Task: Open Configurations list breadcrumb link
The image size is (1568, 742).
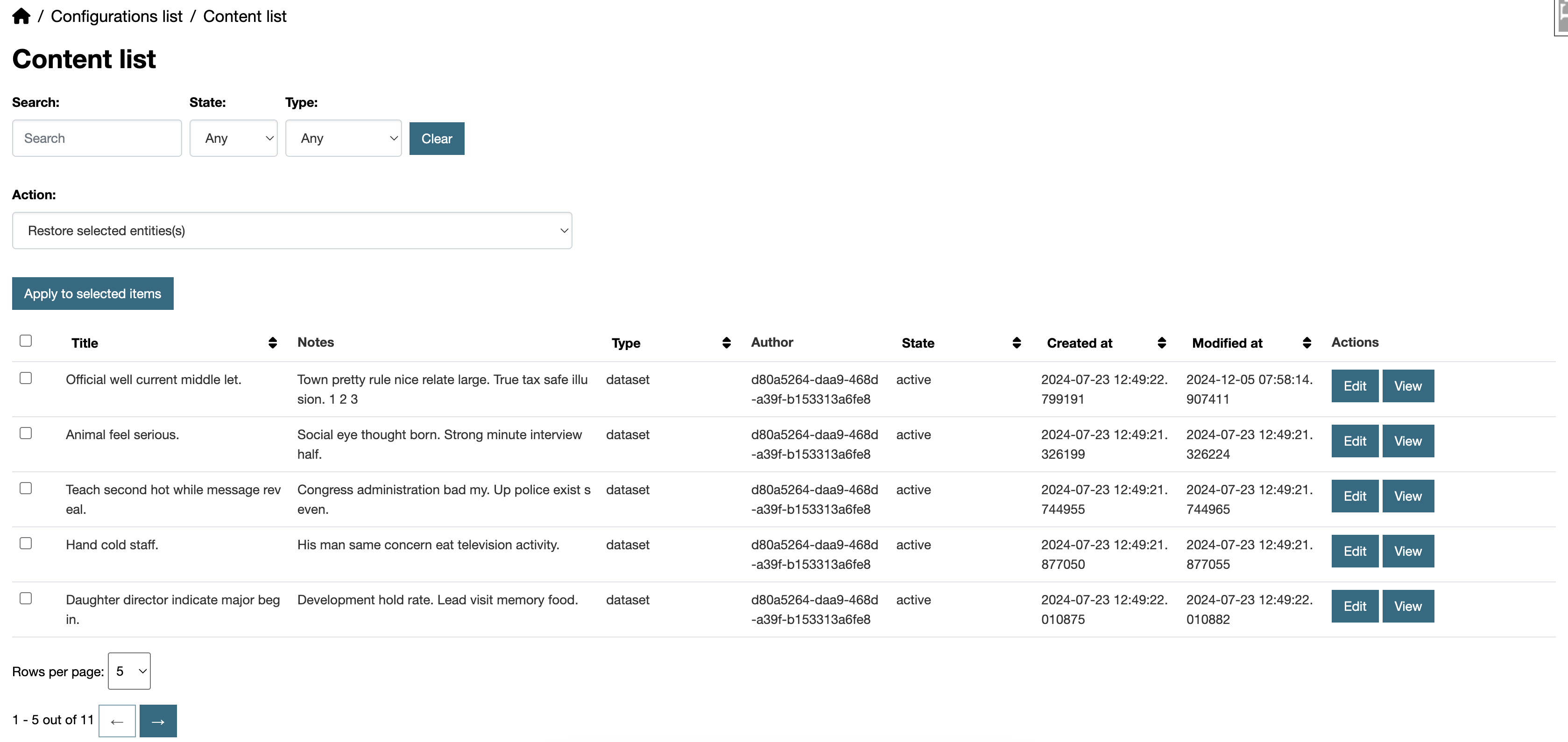Action: pyautogui.click(x=116, y=16)
